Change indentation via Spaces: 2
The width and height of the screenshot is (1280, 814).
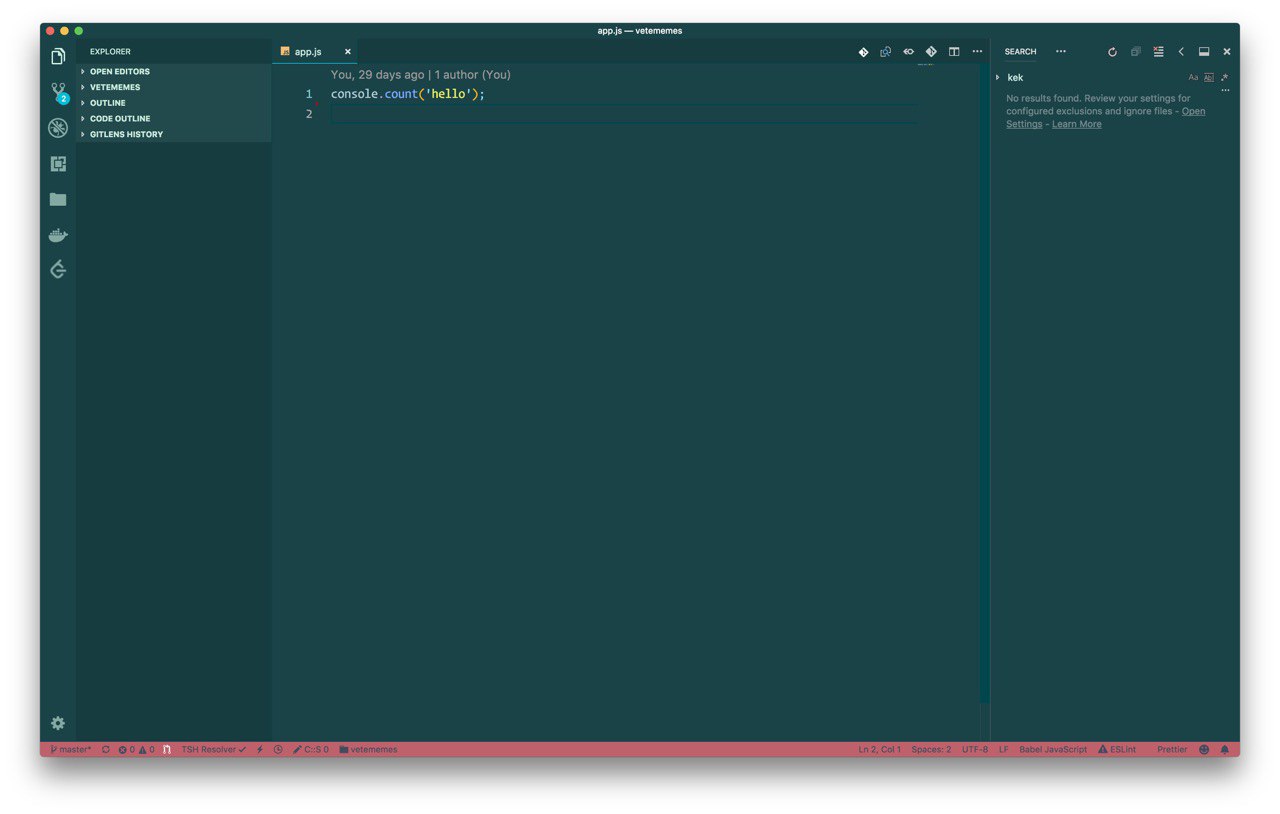[931, 749]
